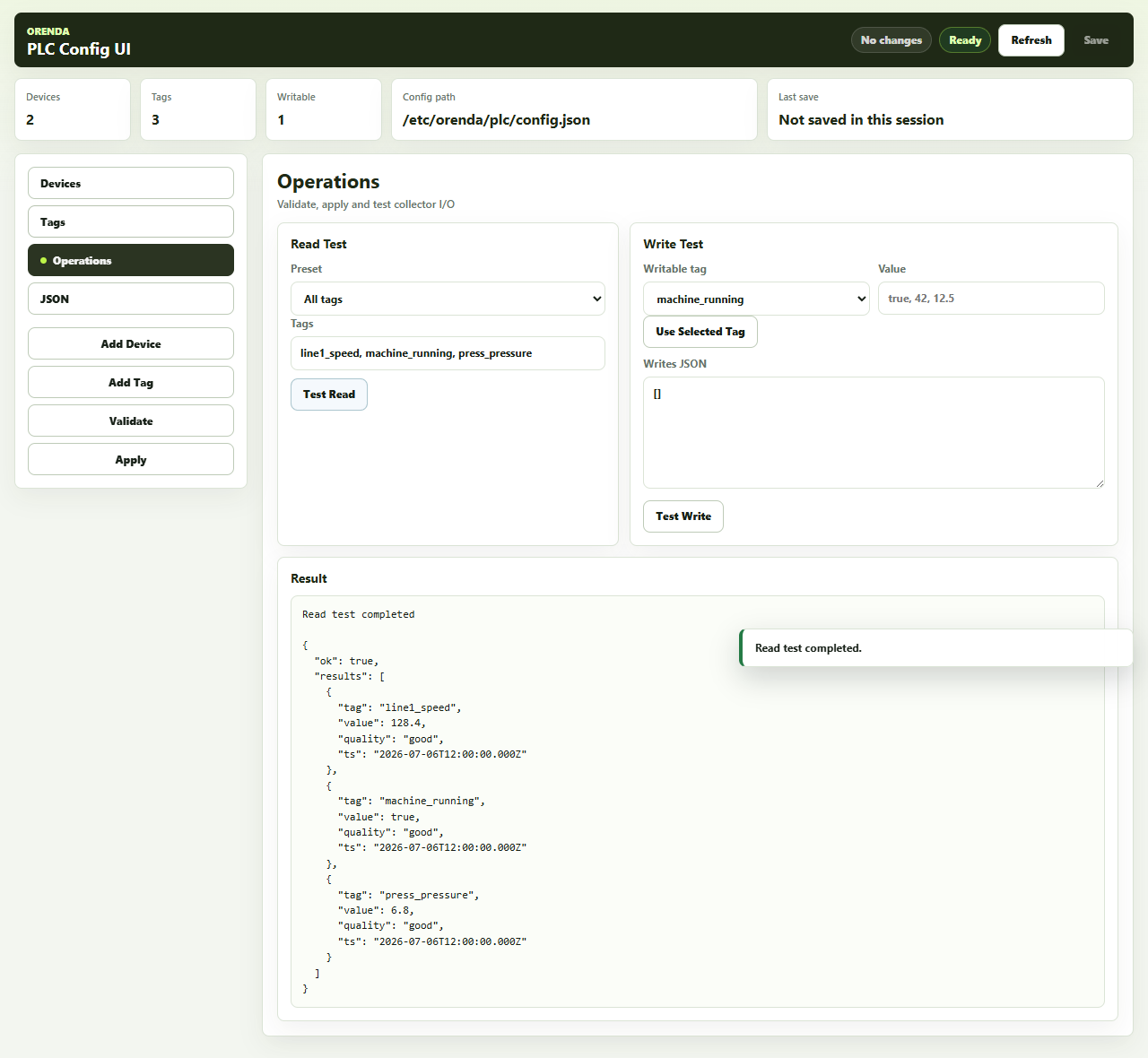Click the Save button in header

1096,40
